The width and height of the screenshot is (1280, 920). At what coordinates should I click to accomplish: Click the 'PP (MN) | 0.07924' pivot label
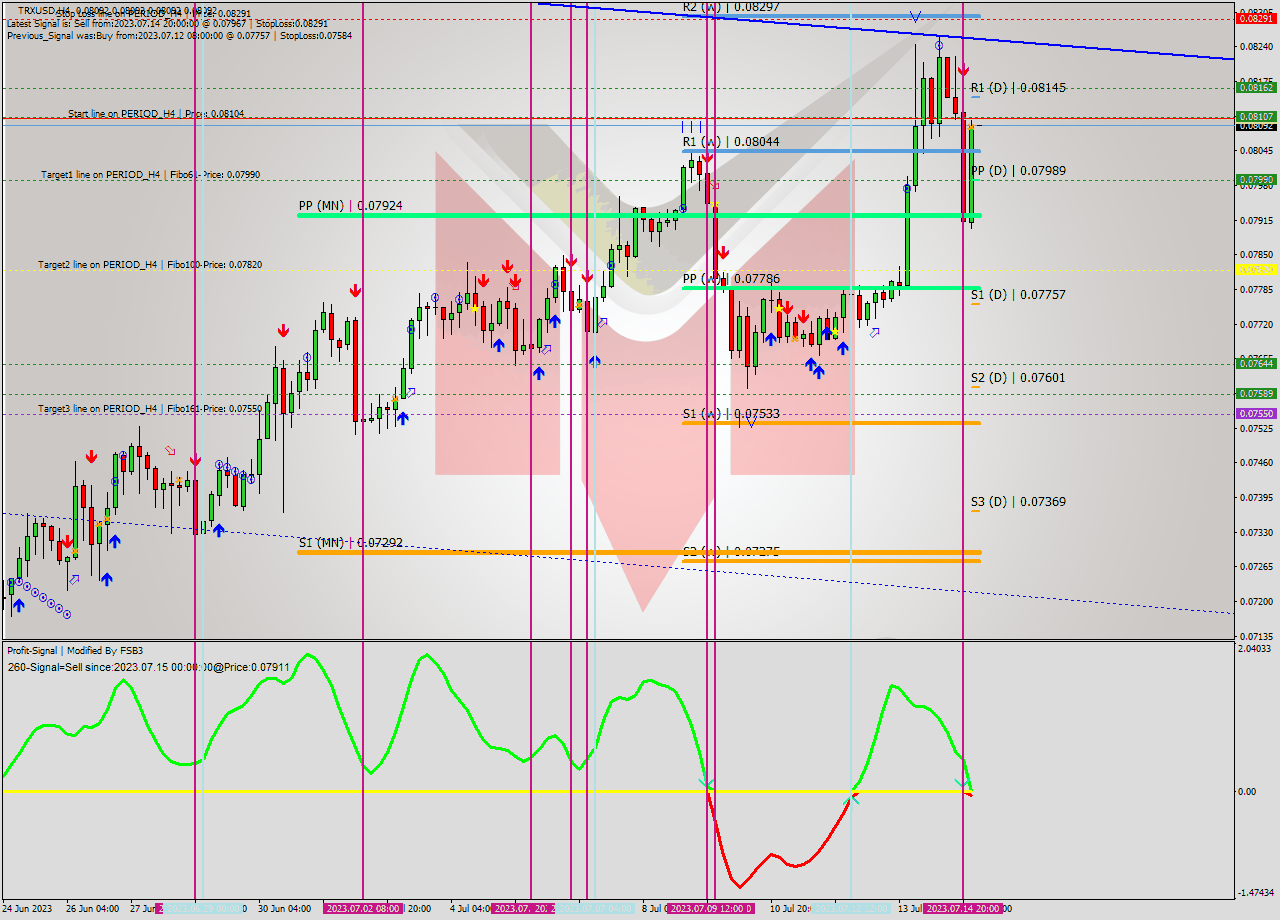click(x=350, y=206)
